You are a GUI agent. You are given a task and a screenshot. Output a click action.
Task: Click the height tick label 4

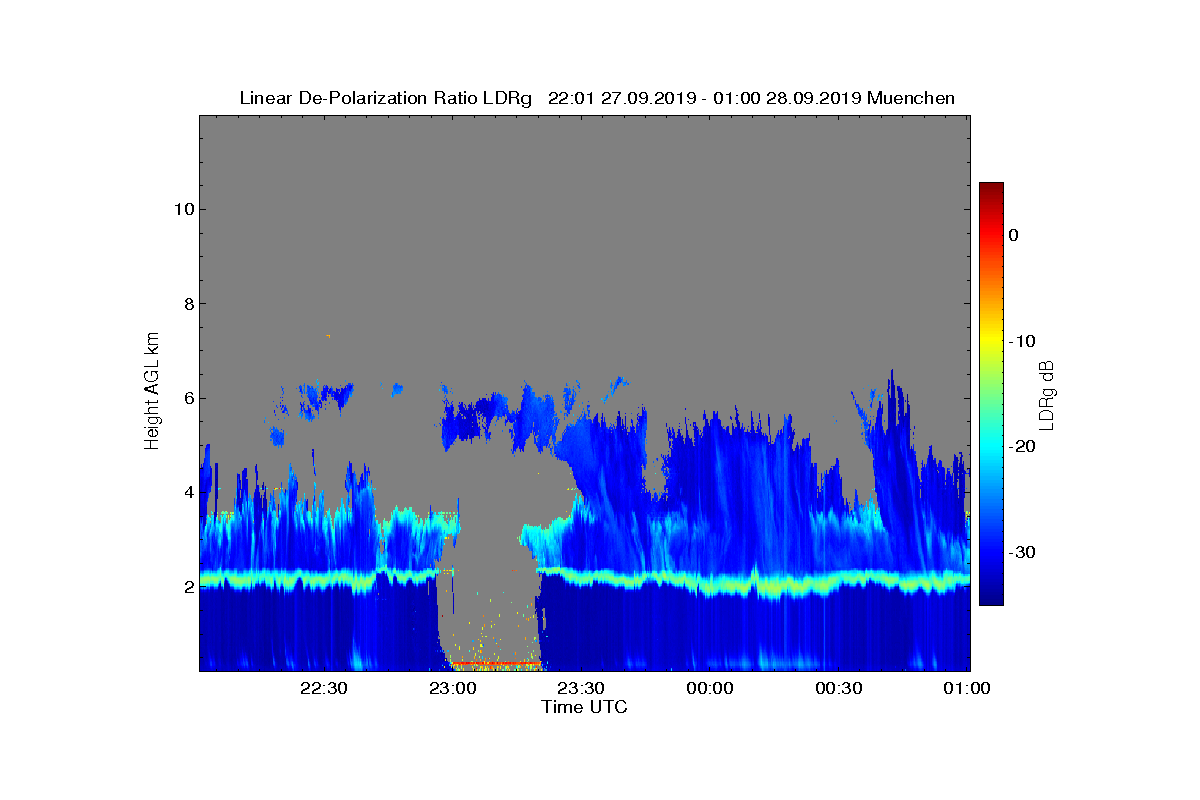[x=187, y=493]
